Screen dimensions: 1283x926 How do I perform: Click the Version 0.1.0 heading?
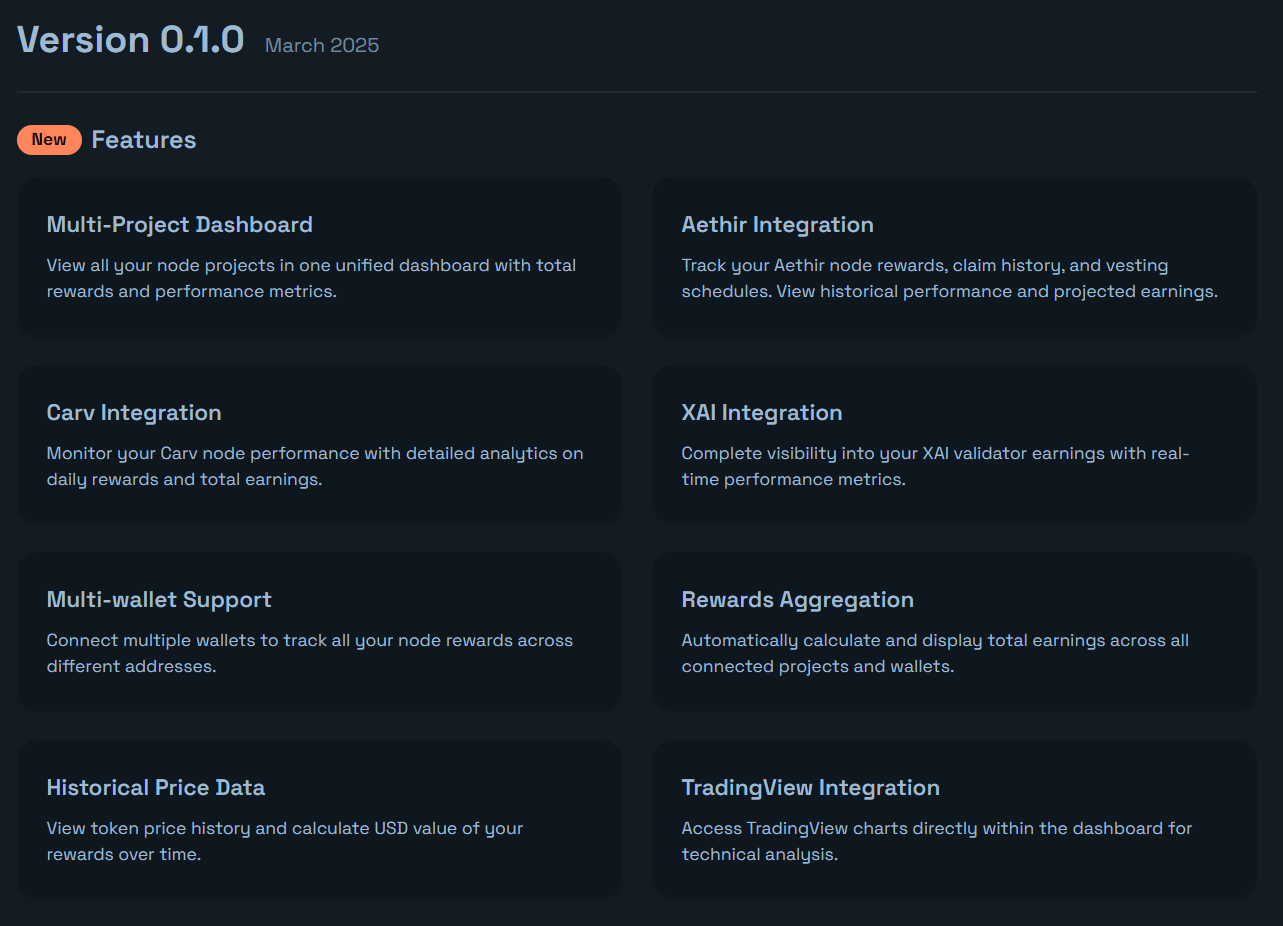[x=131, y=40]
